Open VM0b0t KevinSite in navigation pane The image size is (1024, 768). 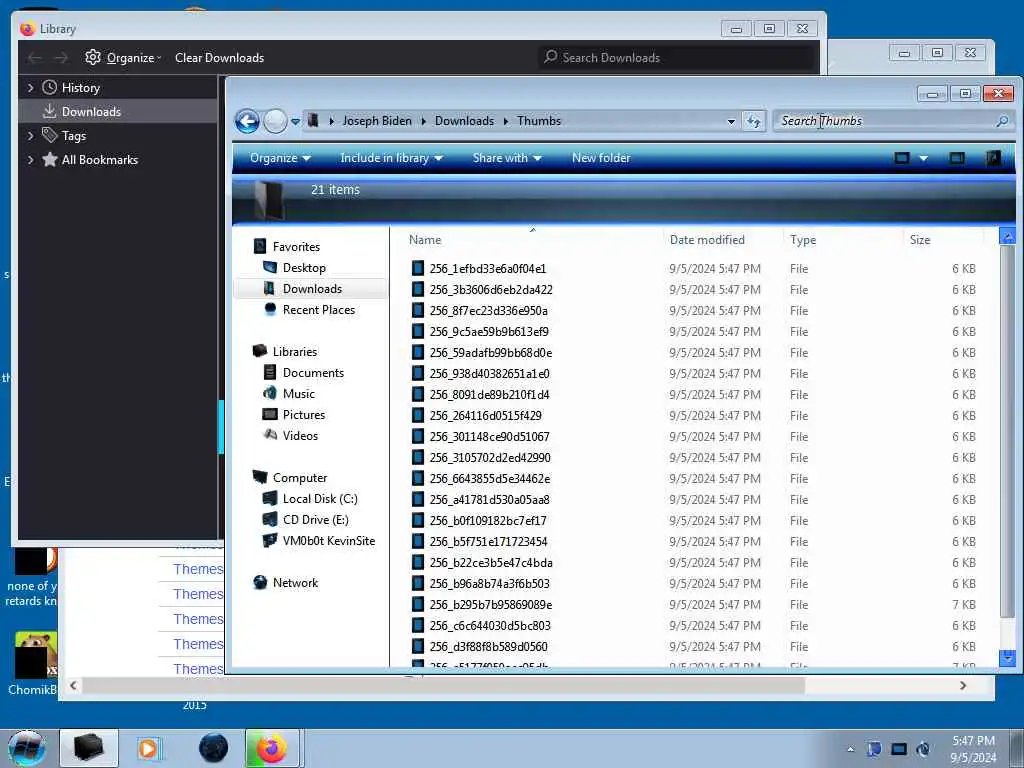point(328,541)
